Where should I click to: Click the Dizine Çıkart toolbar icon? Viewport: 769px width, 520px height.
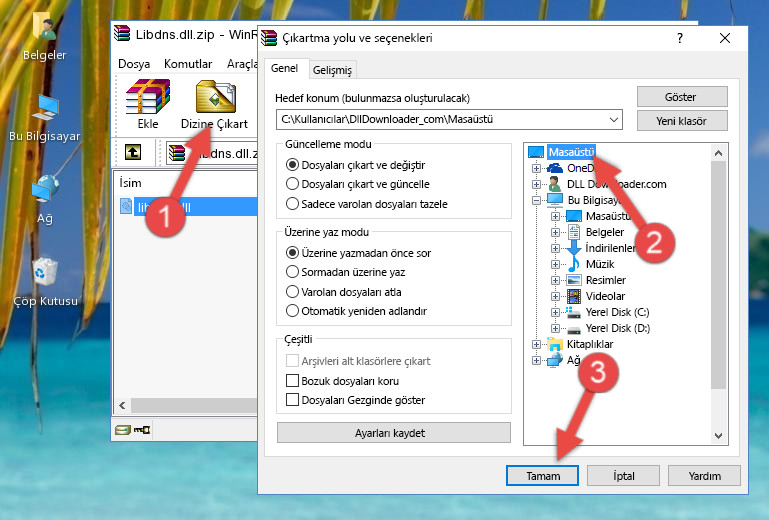(215, 104)
